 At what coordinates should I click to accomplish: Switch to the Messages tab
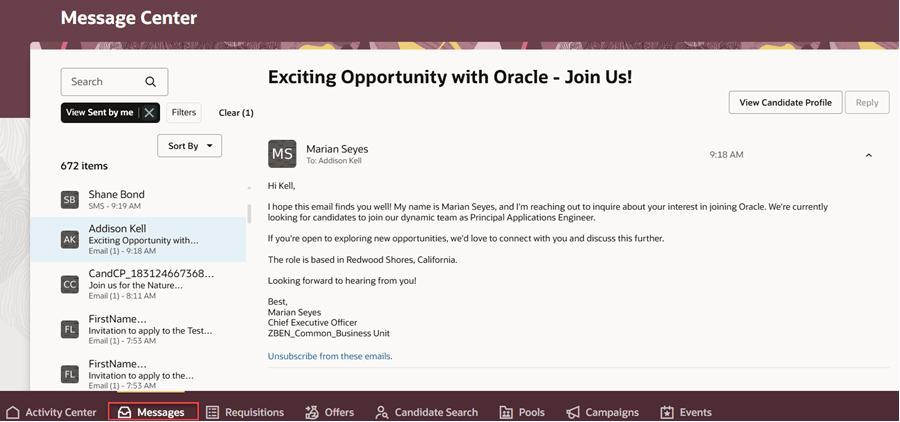click(x=153, y=412)
